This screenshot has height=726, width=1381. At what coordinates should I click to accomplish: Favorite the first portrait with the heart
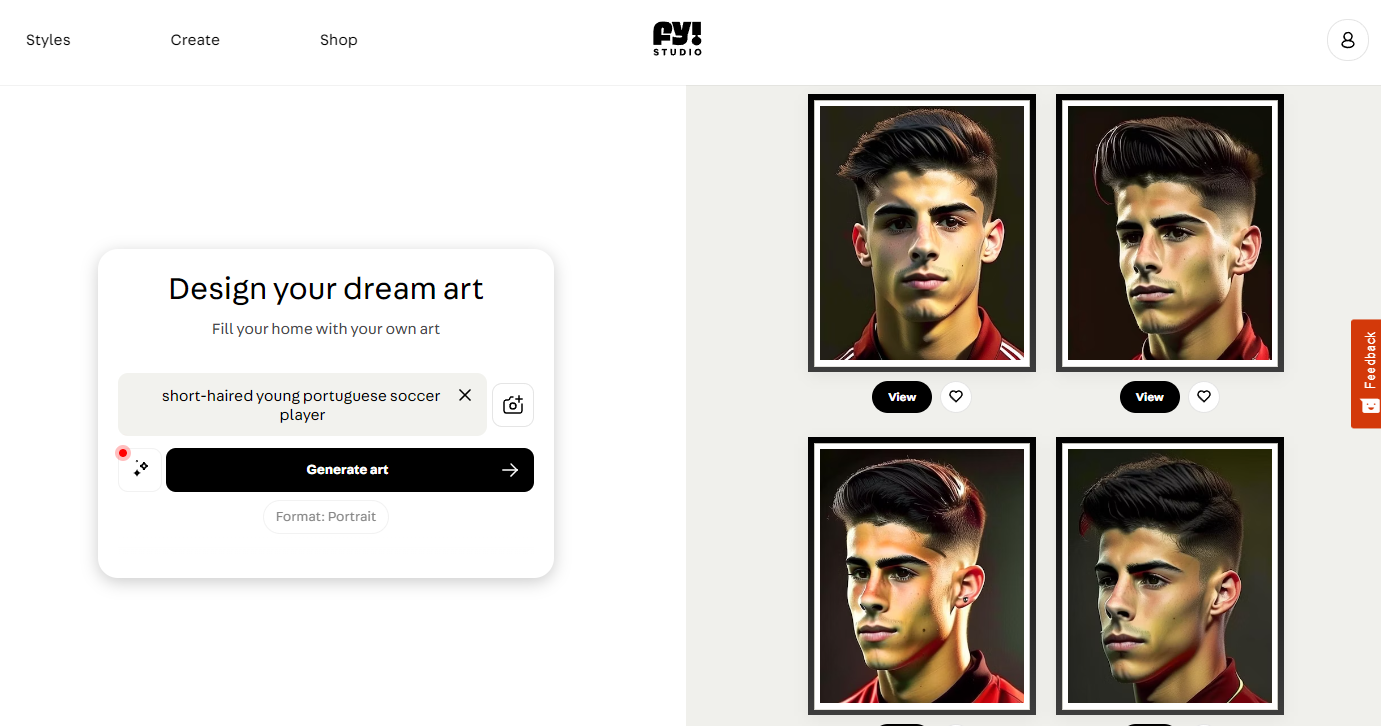956,397
